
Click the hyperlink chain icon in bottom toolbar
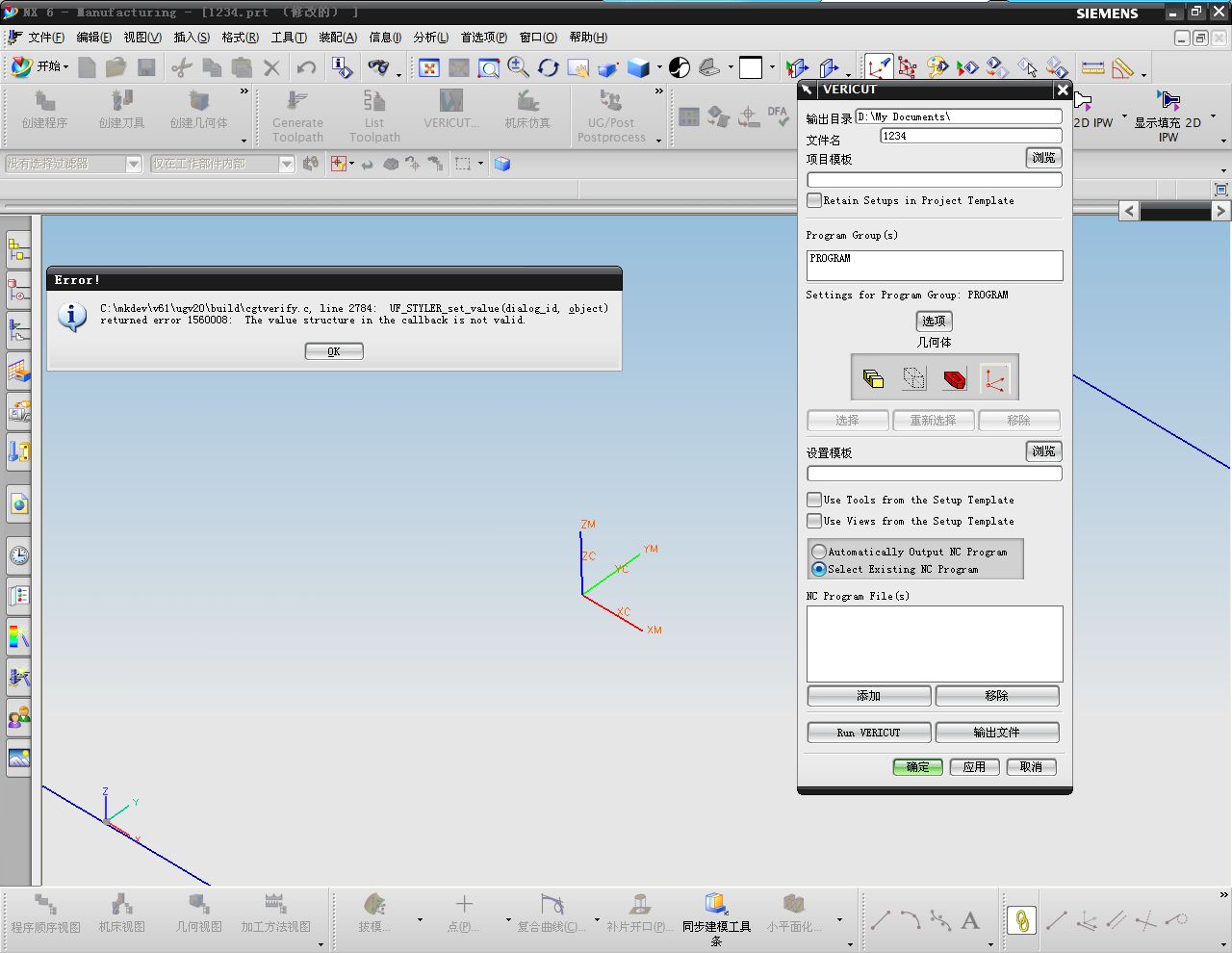coord(1021,921)
